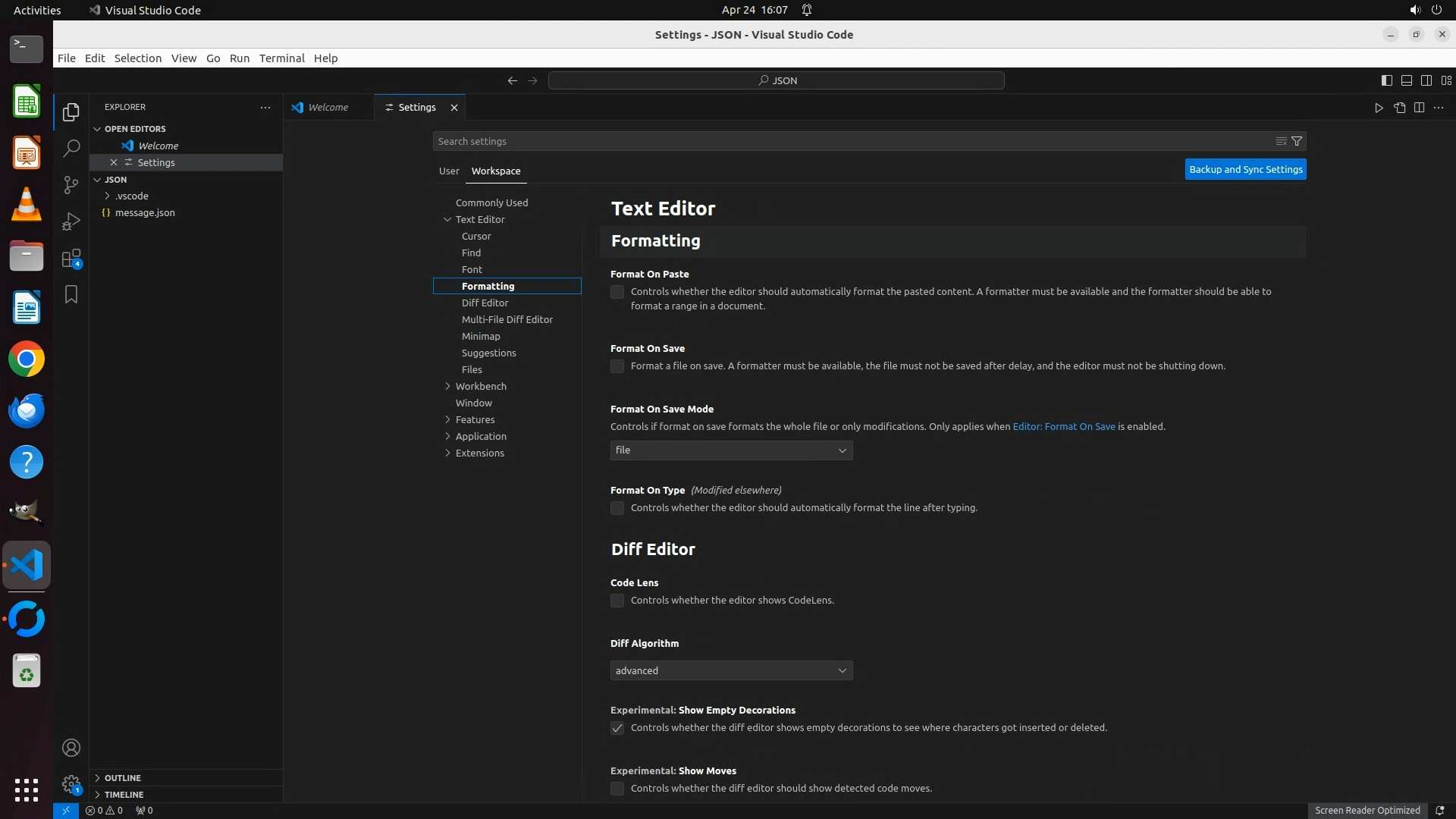Open the Extensions view
The height and width of the screenshot is (819, 1456).
click(x=71, y=259)
